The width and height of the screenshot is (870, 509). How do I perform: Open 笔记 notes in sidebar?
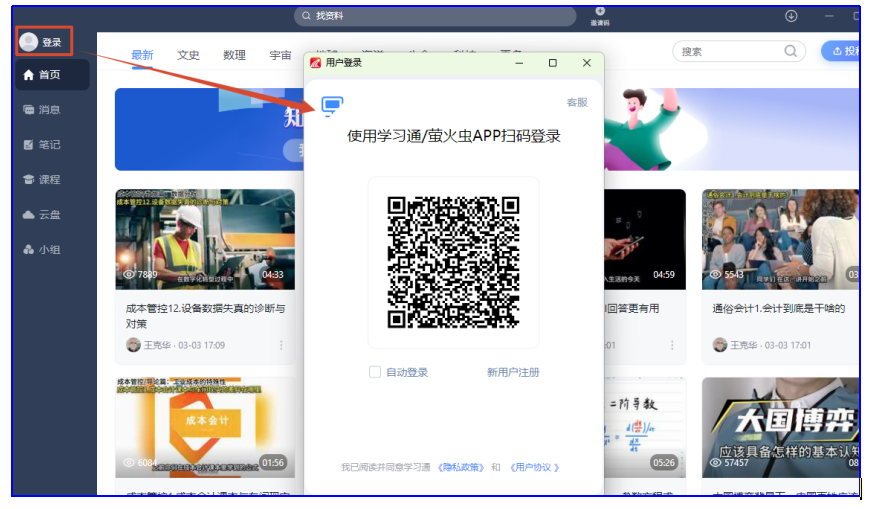click(42, 145)
